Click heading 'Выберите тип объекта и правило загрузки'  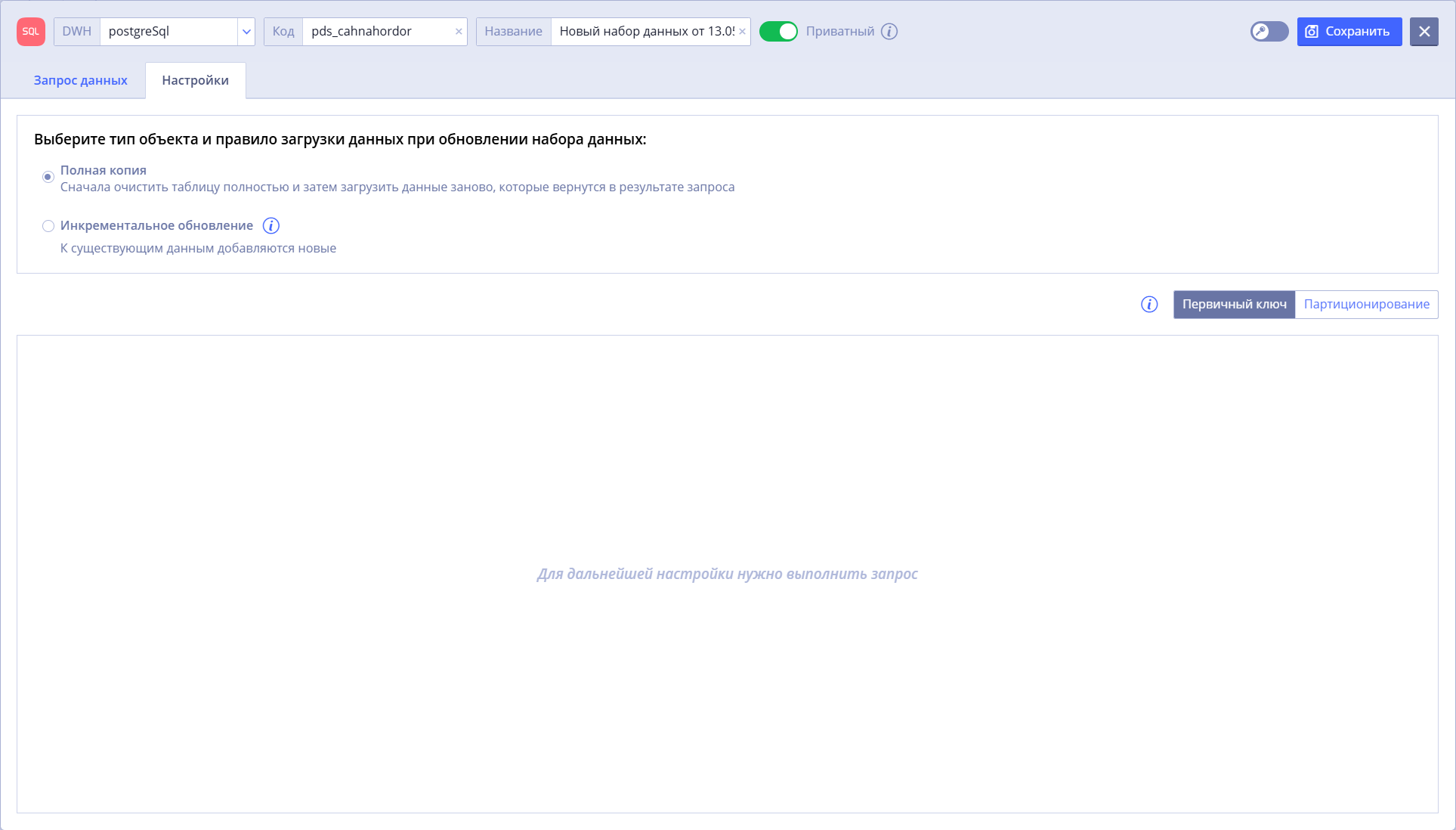[340, 140]
